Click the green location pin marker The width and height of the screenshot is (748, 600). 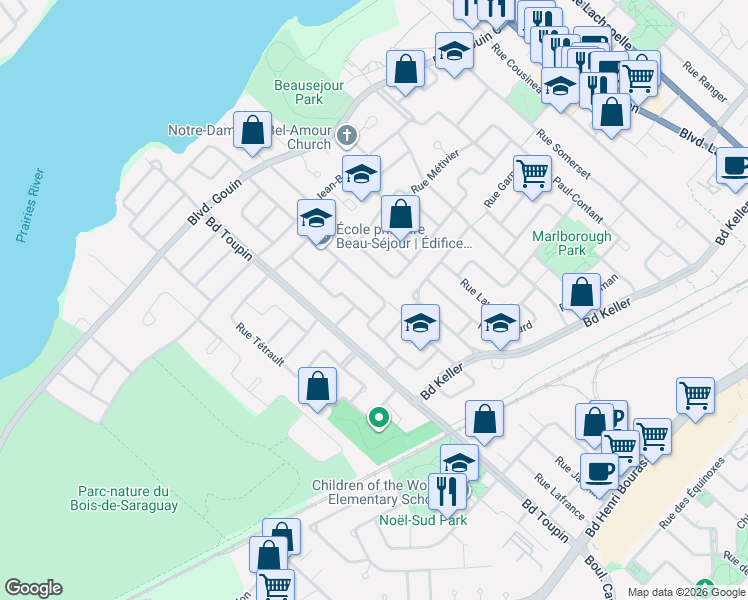coord(379,419)
